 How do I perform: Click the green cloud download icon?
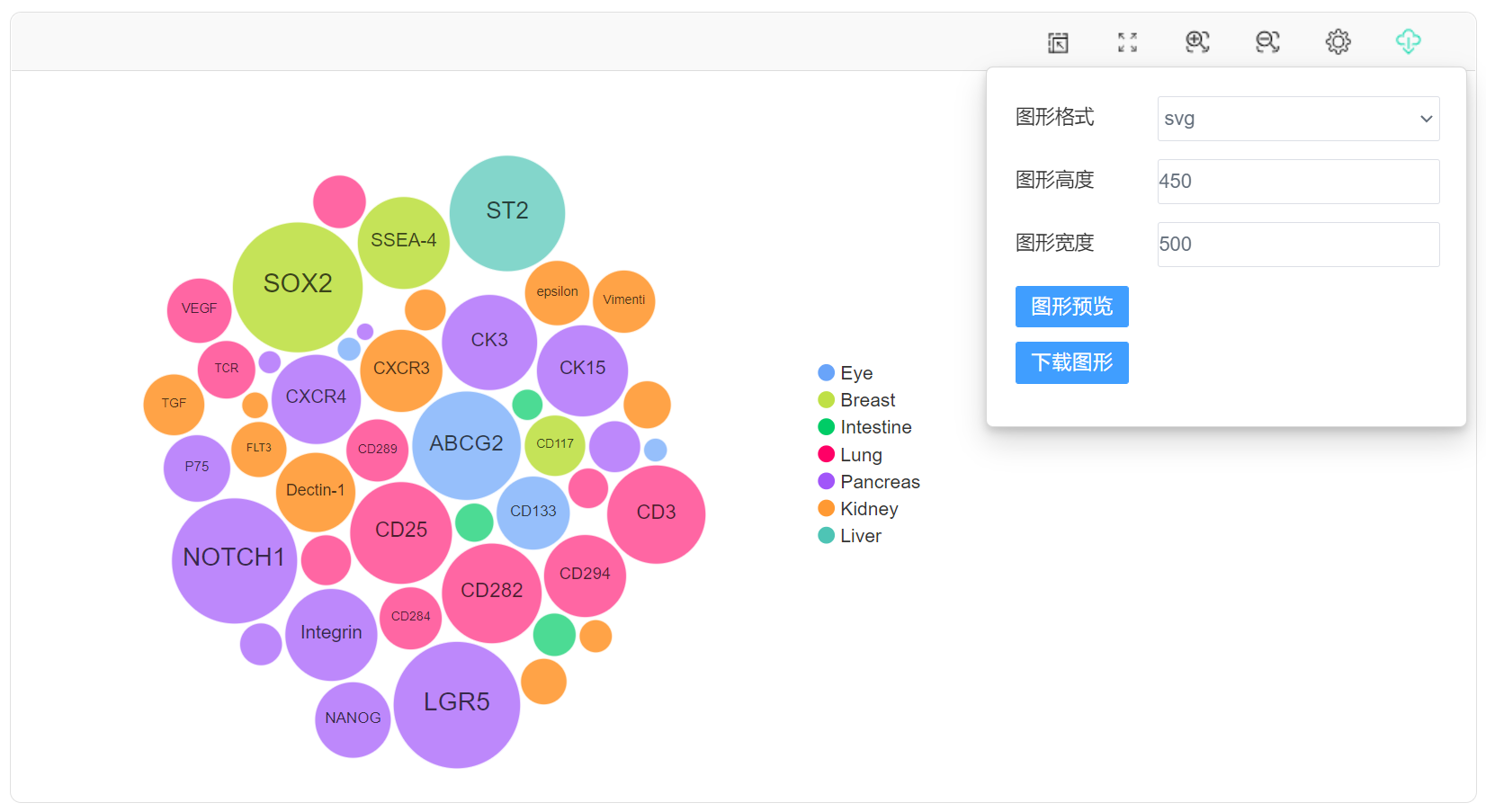pyautogui.click(x=1408, y=41)
